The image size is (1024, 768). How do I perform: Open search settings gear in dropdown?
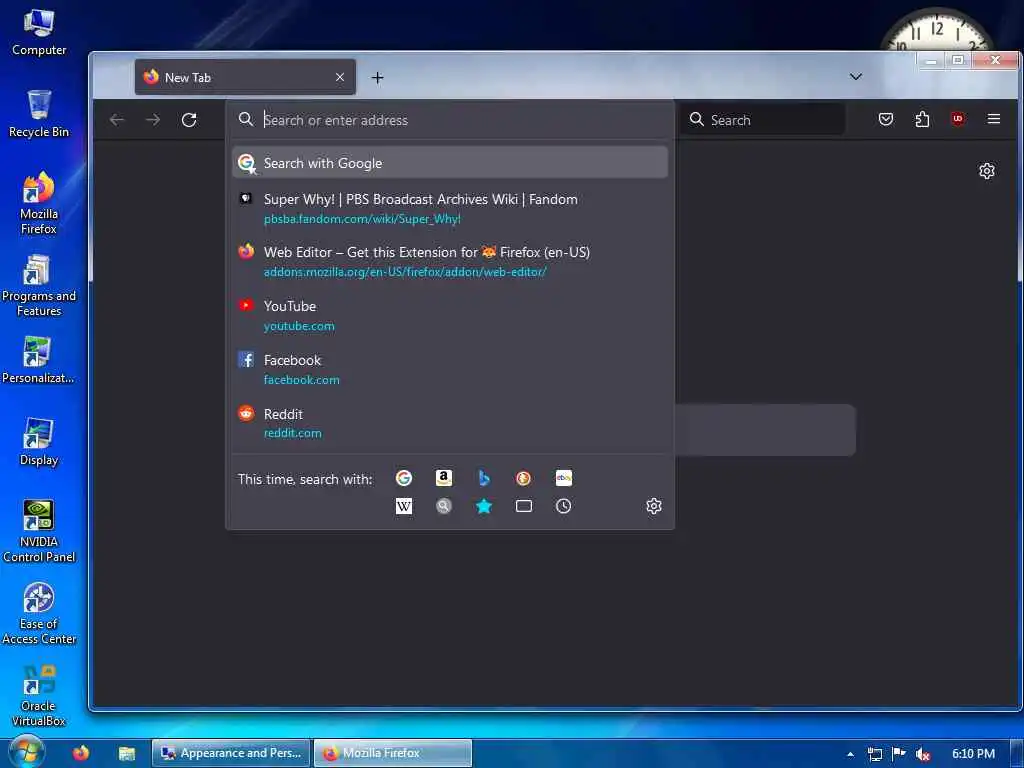[654, 506]
